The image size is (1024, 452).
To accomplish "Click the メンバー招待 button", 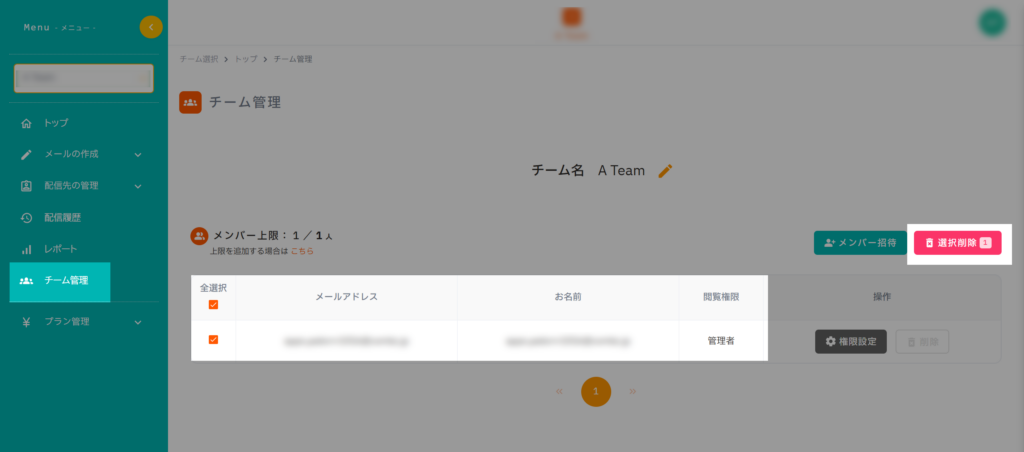I will coord(858,243).
